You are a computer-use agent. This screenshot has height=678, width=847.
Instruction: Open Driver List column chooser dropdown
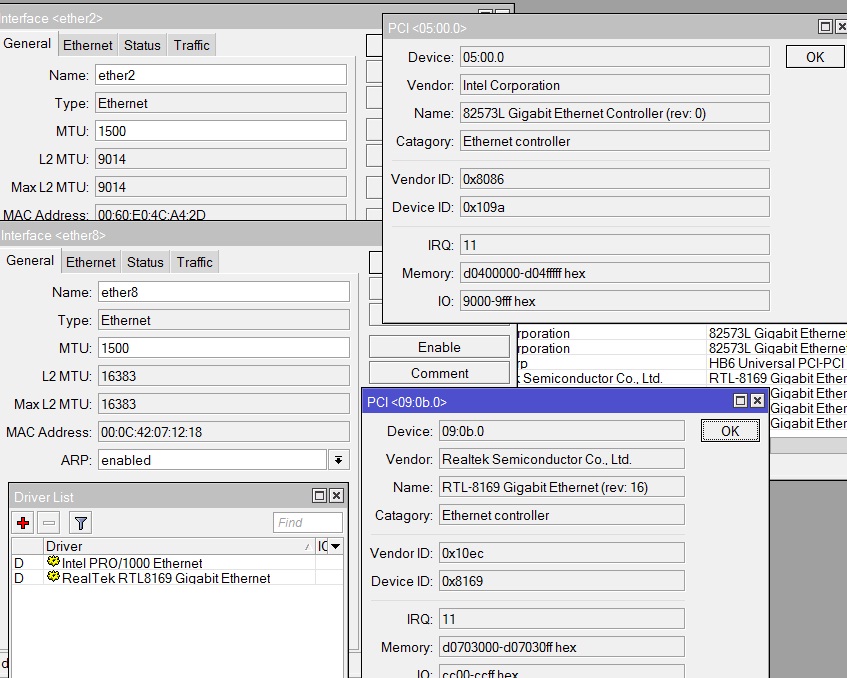point(335,546)
